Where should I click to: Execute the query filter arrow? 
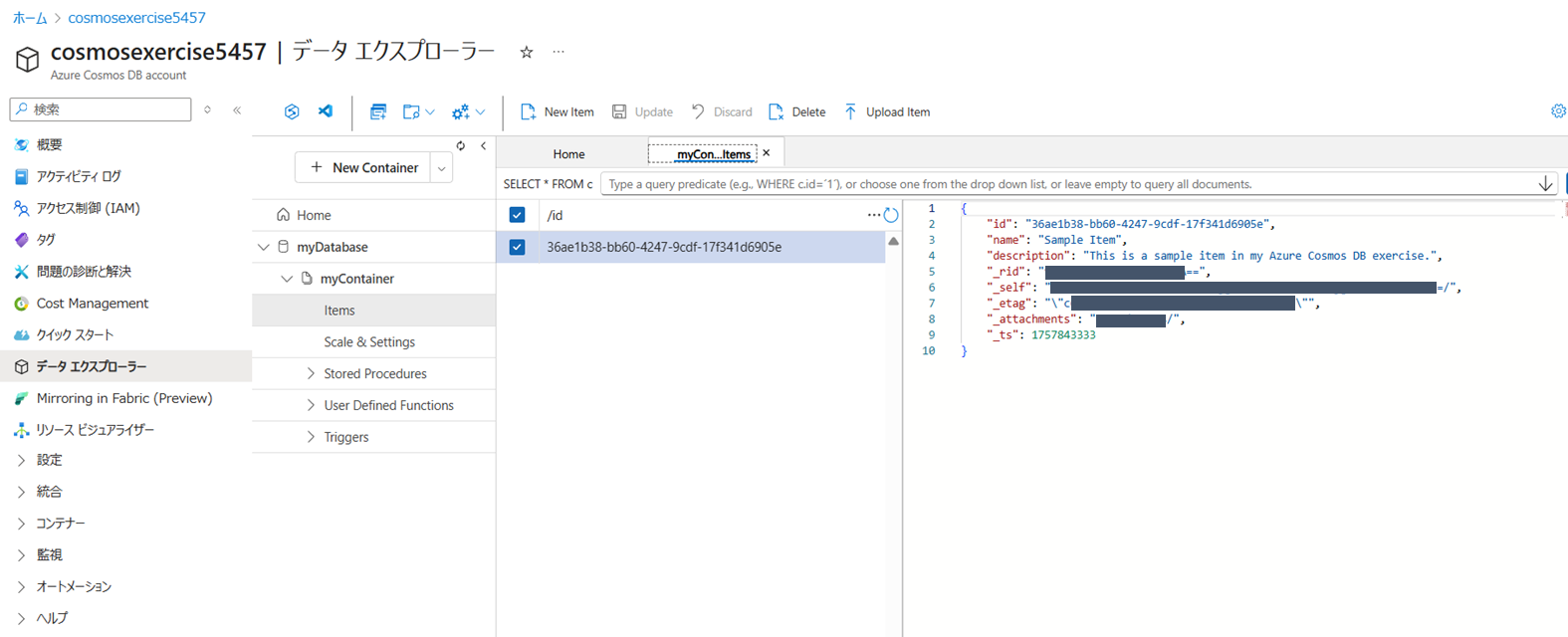(x=1546, y=184)
